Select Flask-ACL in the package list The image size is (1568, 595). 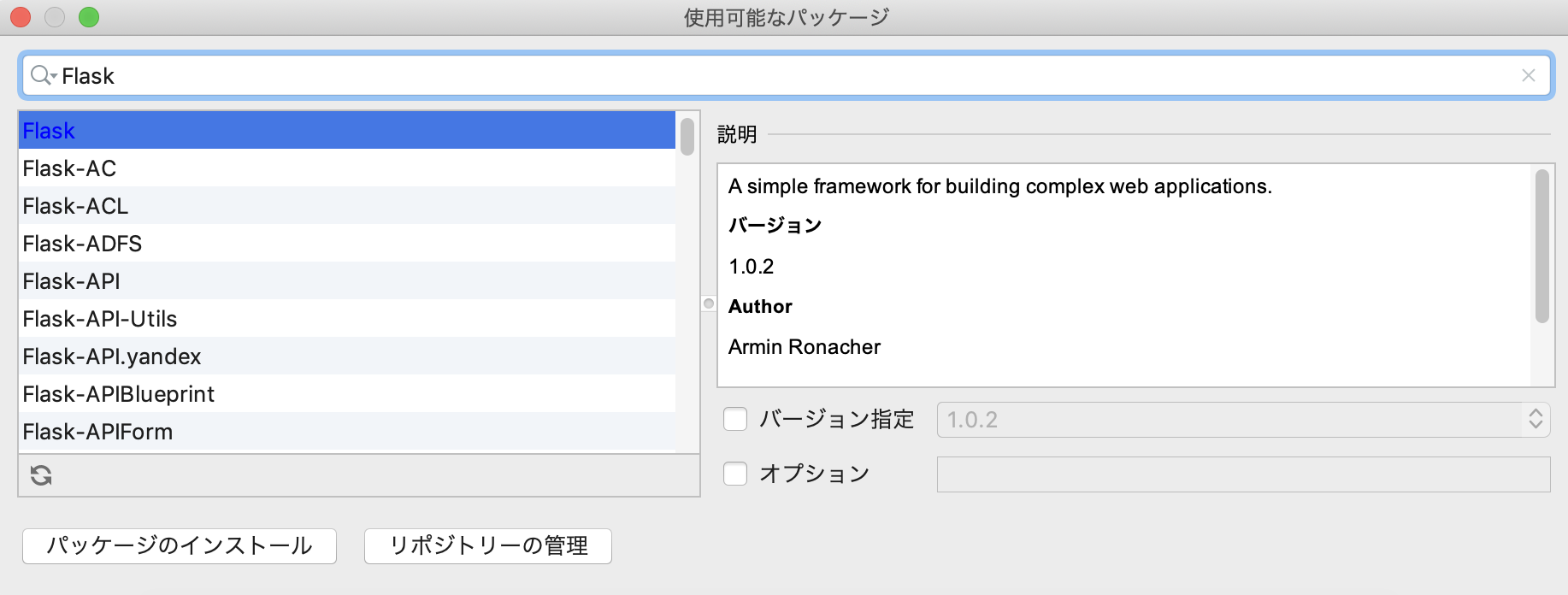(347, 206)
